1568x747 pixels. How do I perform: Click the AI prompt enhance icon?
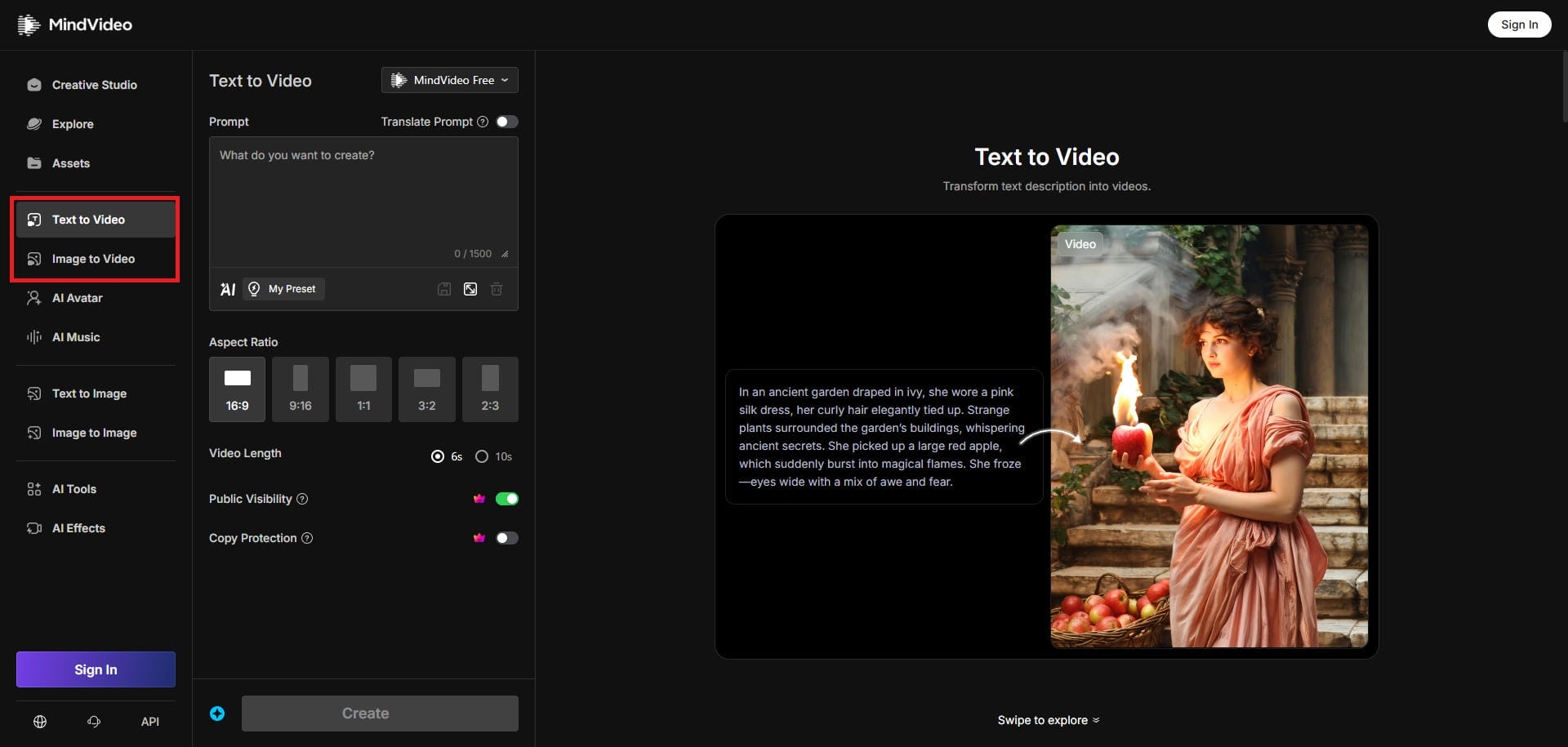tap(228, 289)
